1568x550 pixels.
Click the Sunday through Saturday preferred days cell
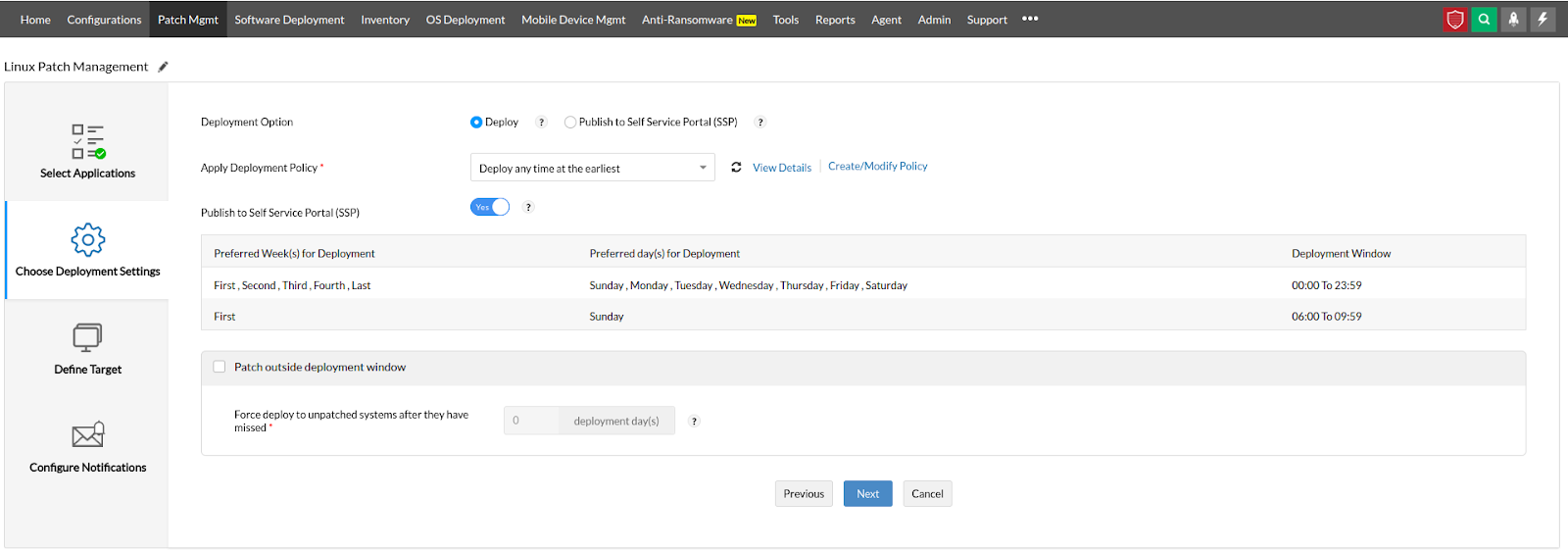pyautogui.click(x=749, y=285)
